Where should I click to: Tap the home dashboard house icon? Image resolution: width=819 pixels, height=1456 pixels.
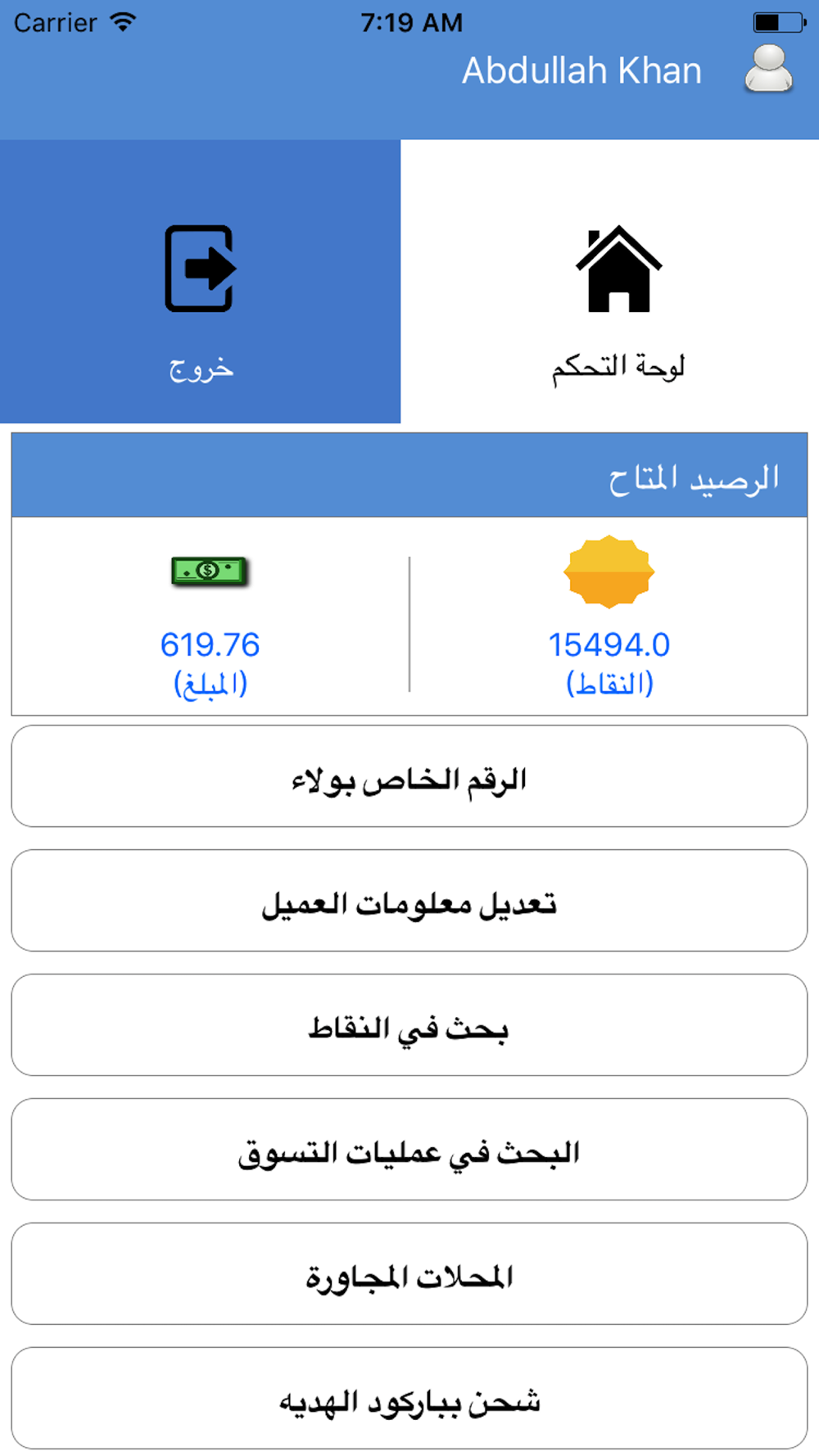(618, 269)
